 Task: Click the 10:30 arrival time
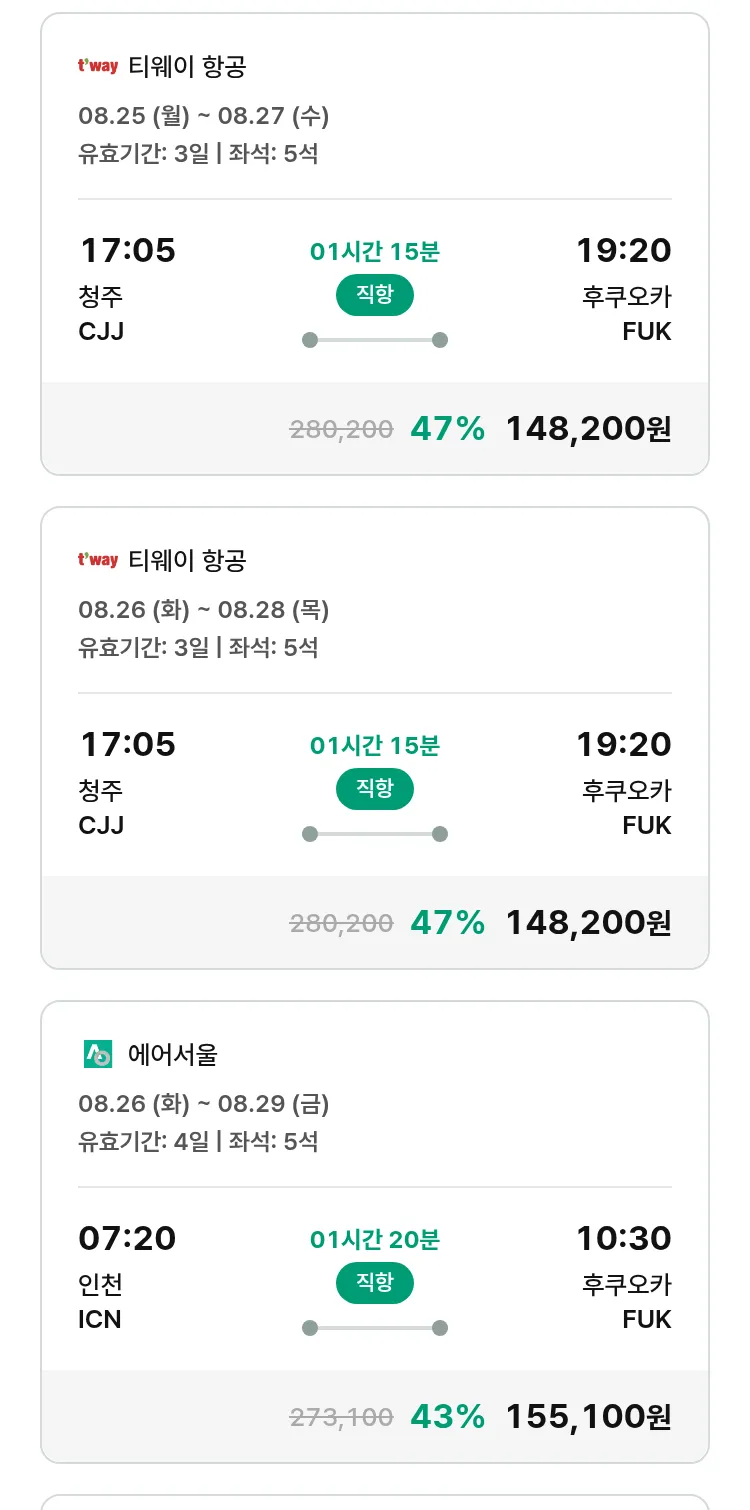623,1238
